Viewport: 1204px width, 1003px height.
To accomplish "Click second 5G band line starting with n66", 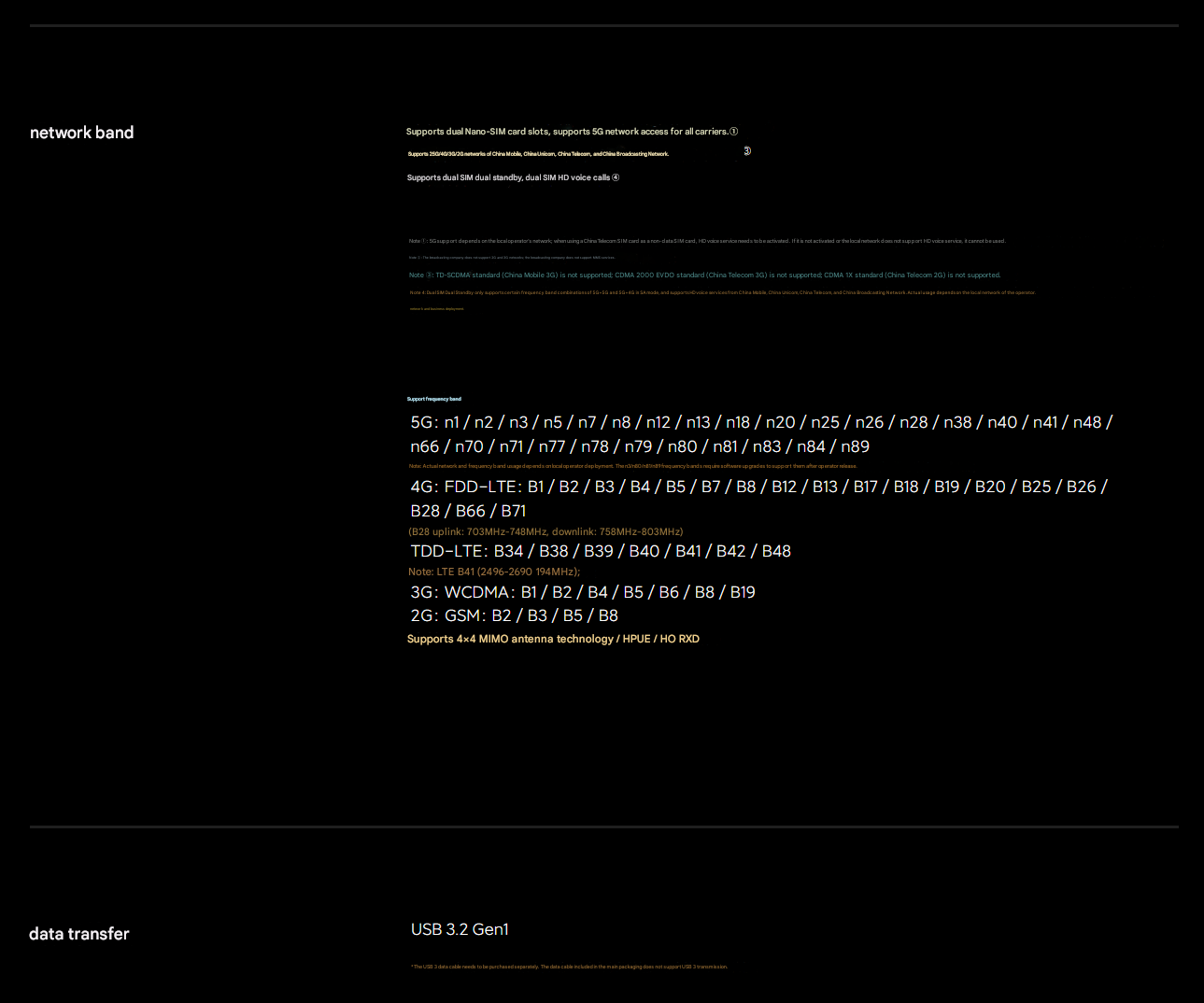I will click(x=639, y=446).
